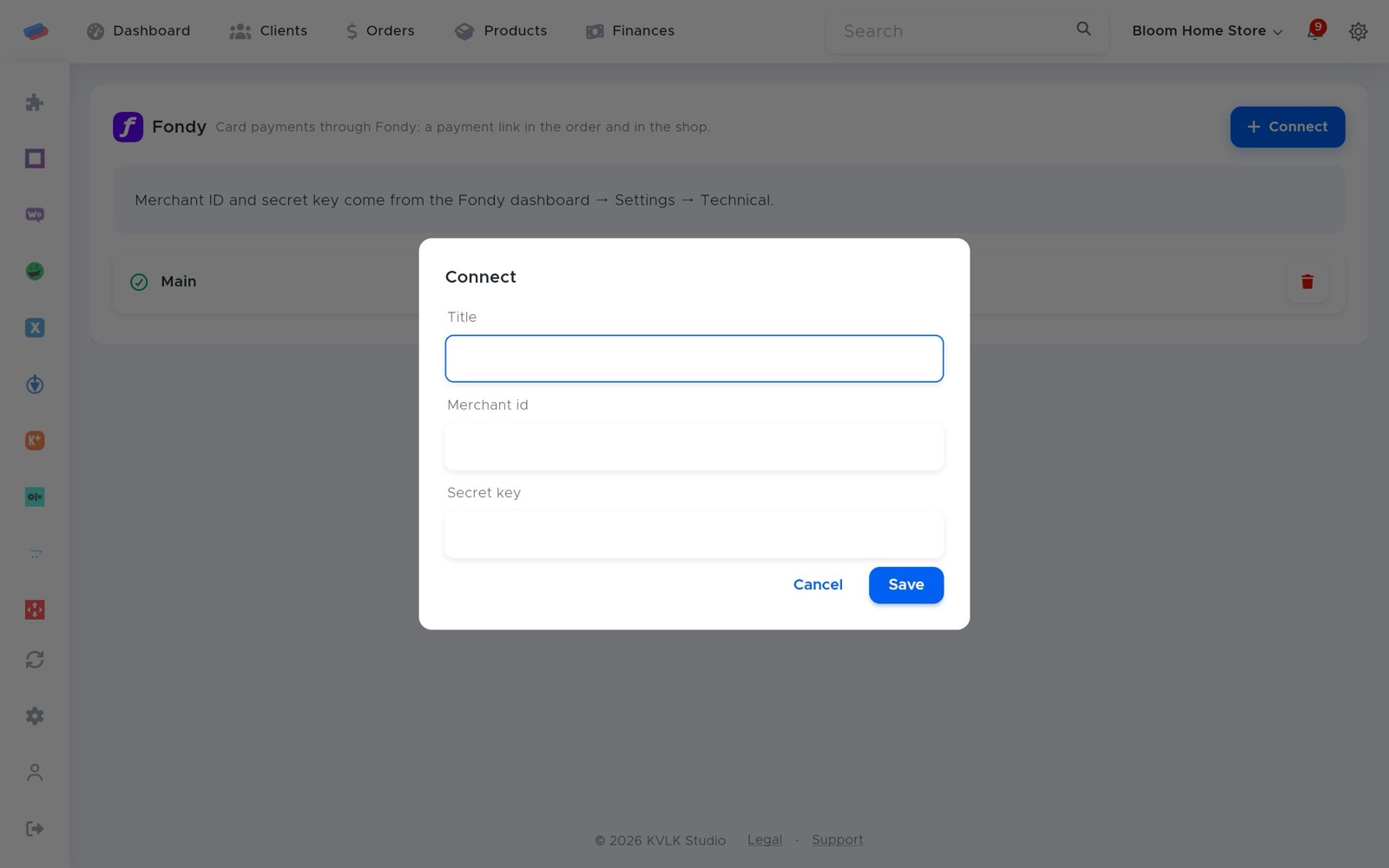1389x868 pixels.
Task: Open the blue circle download-arrow sidebar icon
Action: 35,385
